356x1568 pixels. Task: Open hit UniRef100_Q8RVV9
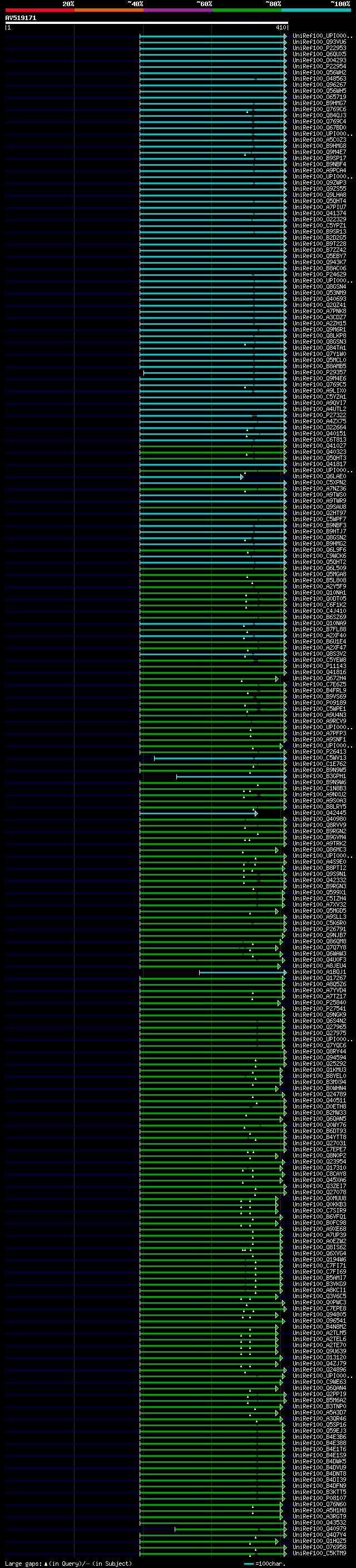tap(319, 825)
